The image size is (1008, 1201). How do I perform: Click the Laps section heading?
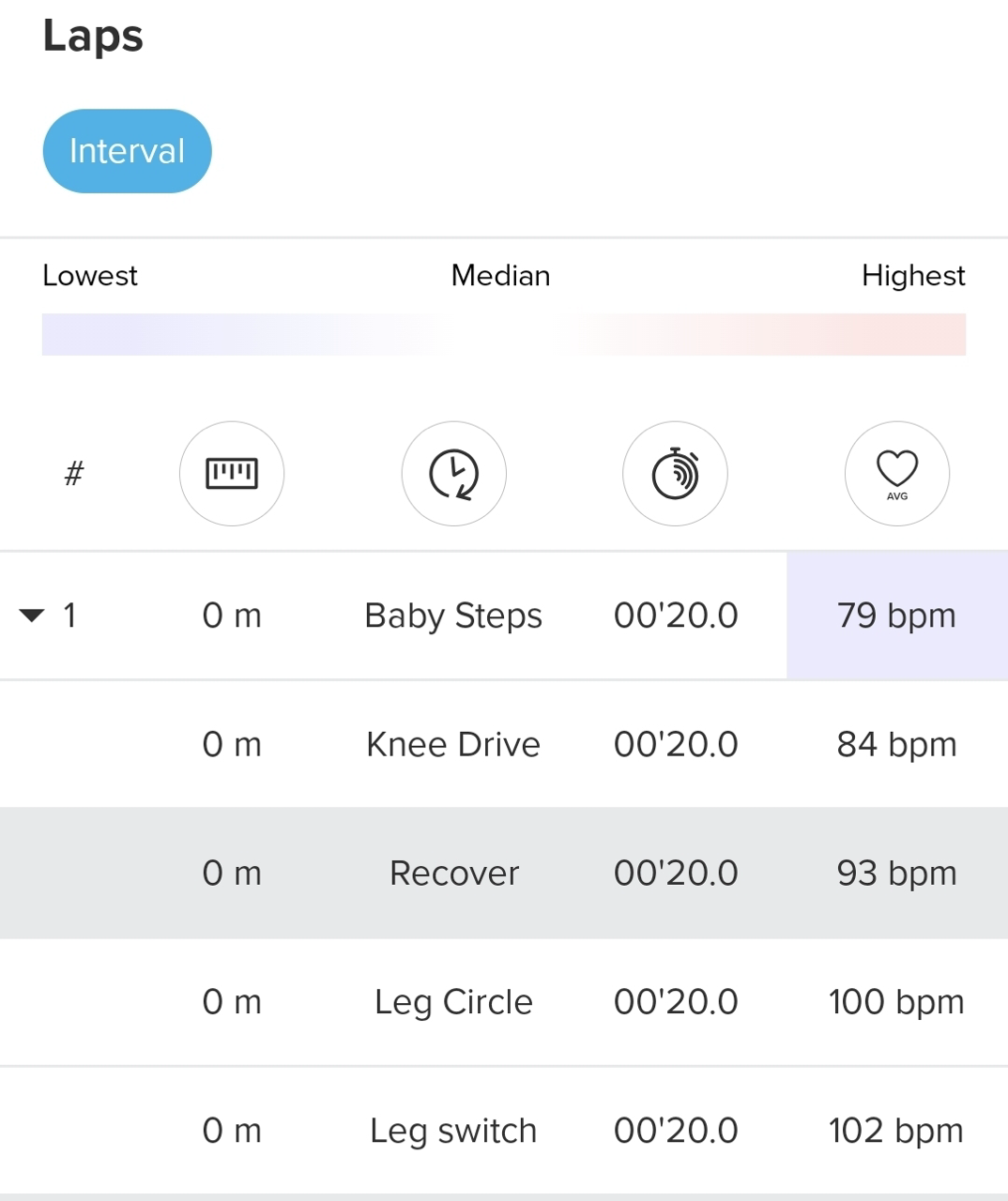[x=93, y=37]
